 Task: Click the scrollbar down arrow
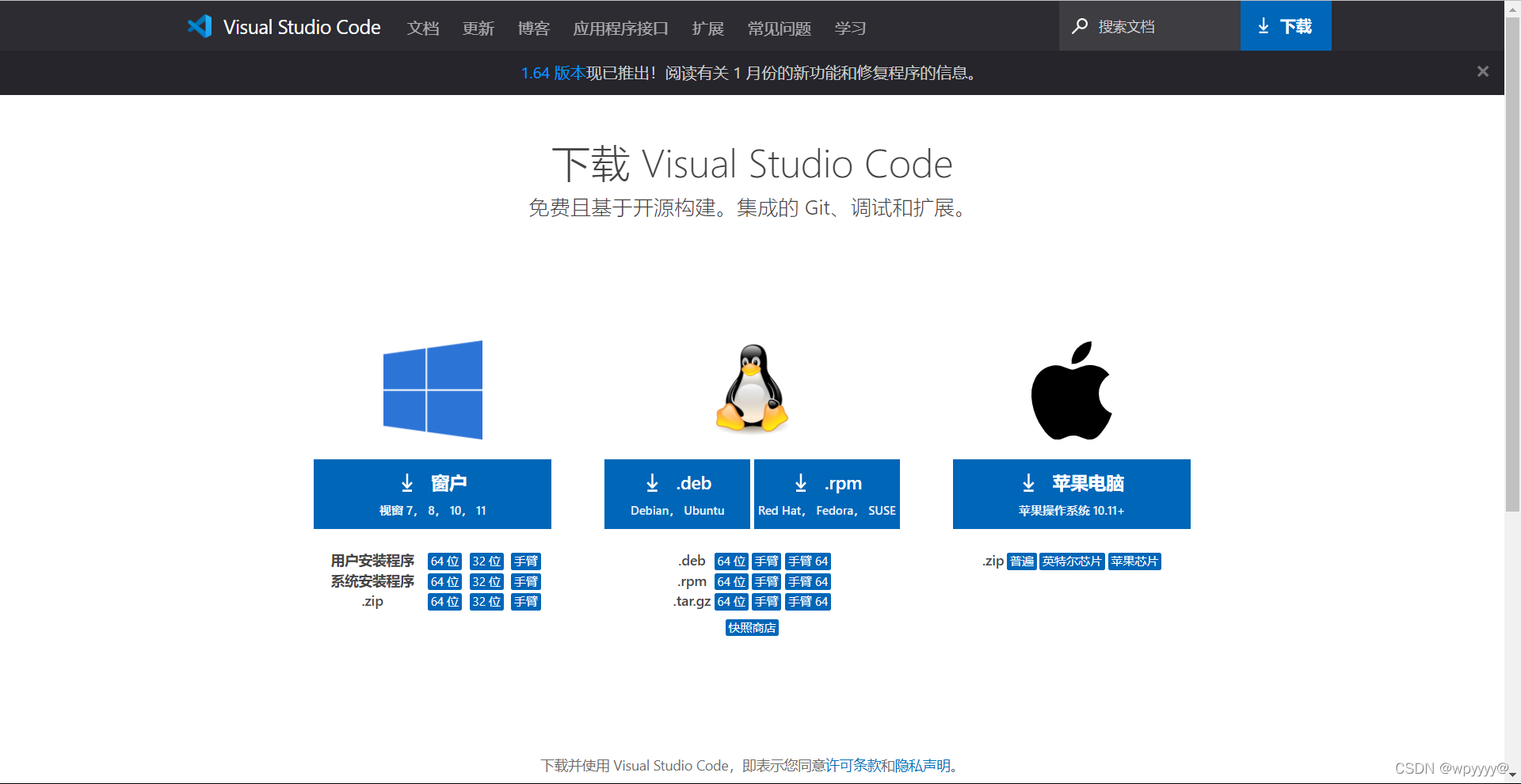[x=1512, y=775]
